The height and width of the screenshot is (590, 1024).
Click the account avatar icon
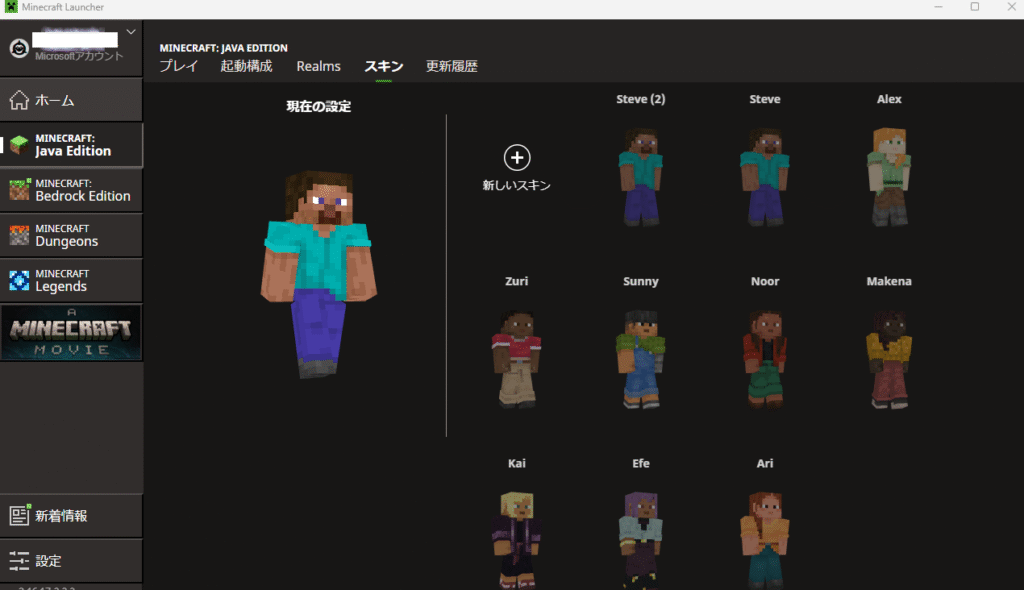19,48
